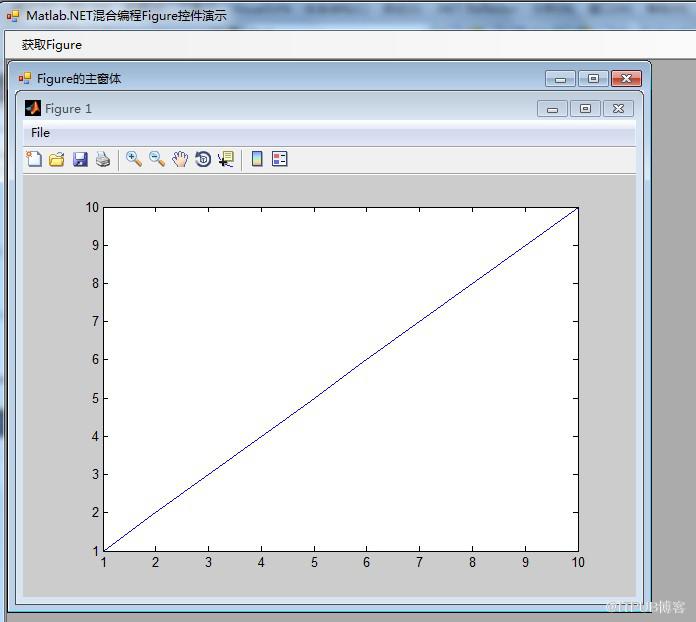Select the Rotate 3D tool
The height and width of the screenshot is (622, 696).
[203, 159]
